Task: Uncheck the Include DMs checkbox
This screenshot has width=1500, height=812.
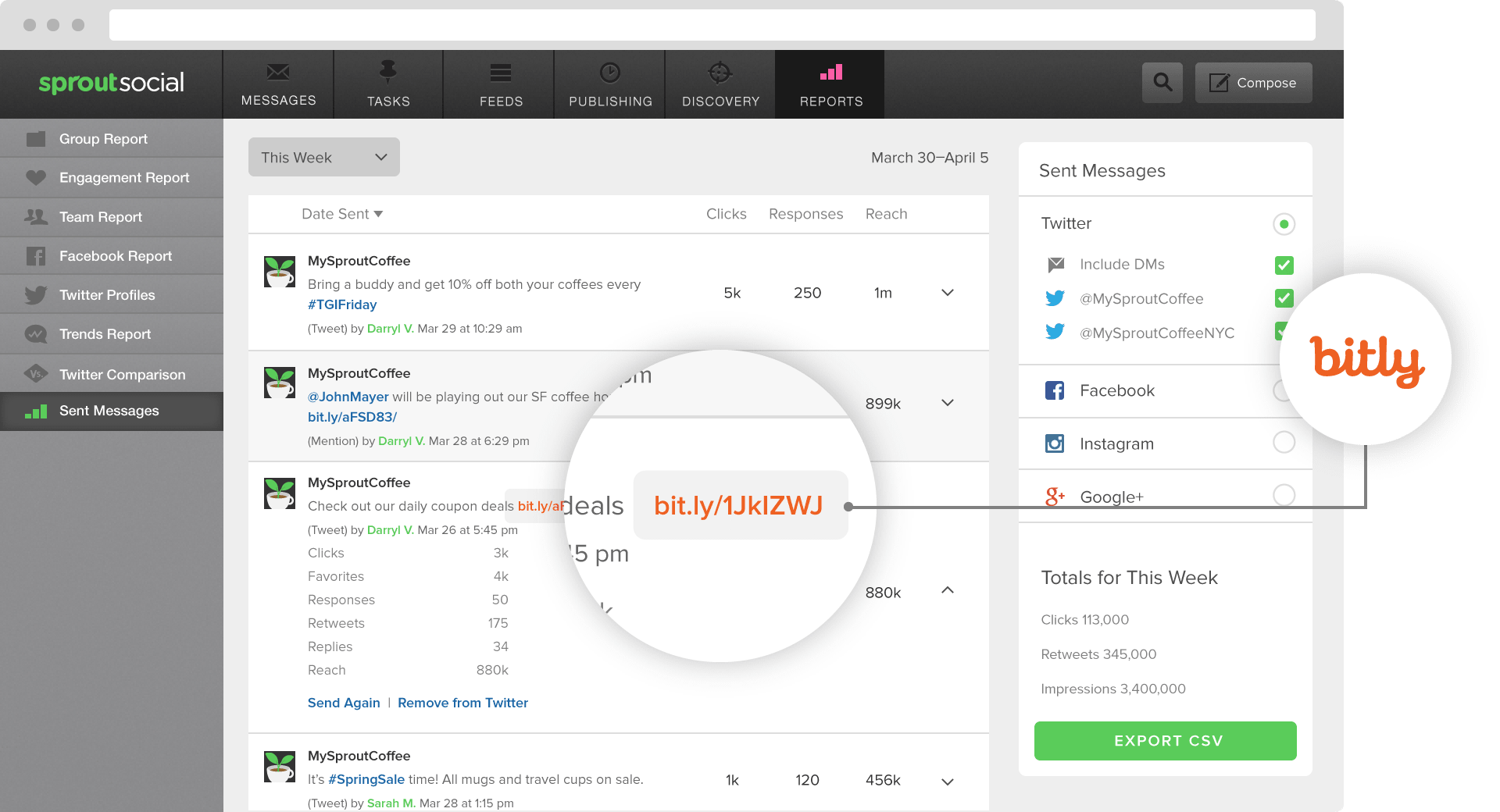Action: 1284,265
